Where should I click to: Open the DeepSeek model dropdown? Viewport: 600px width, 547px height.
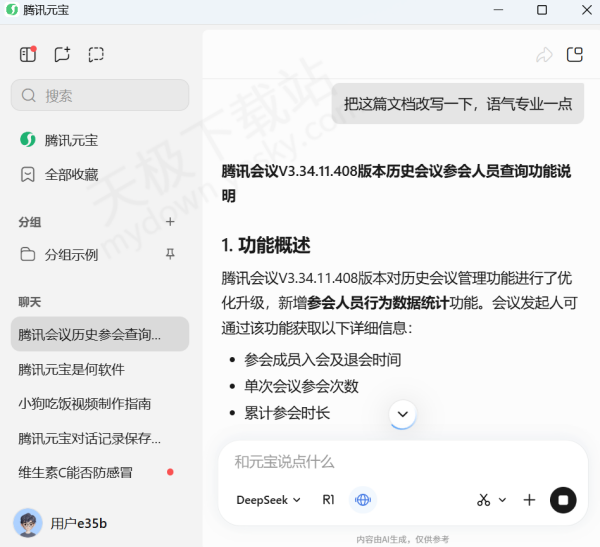(x=268, y=500)
